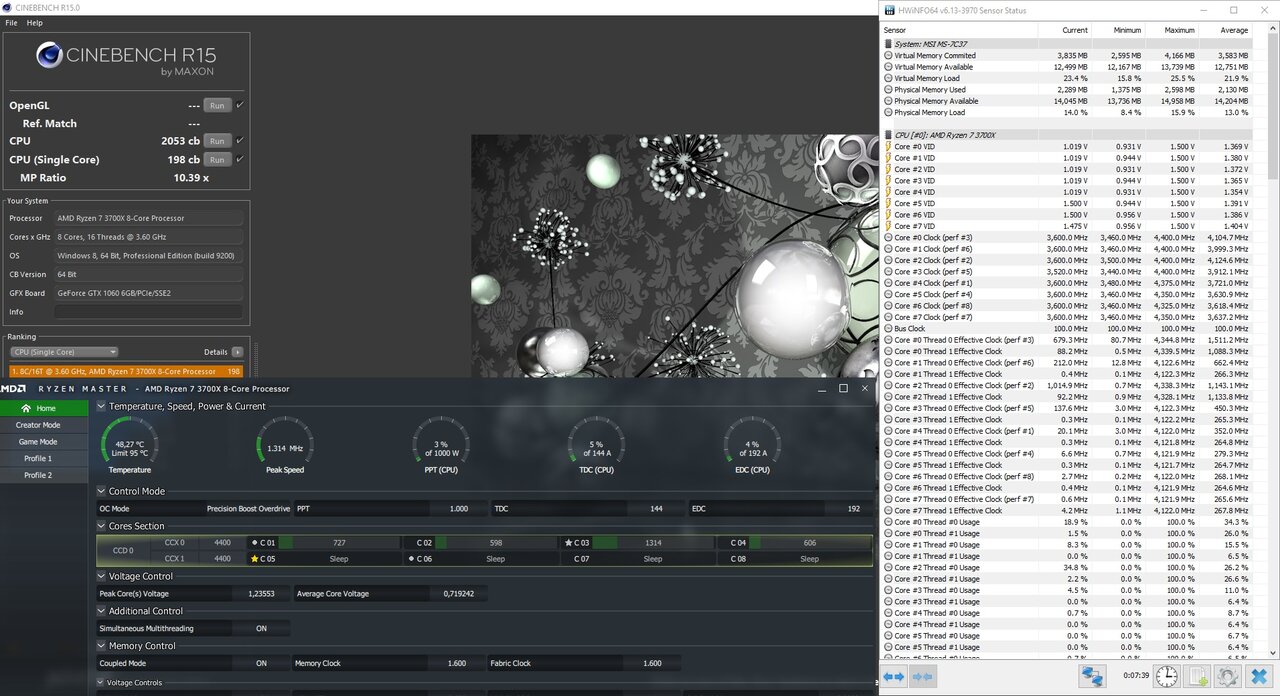Click the dot marker beside core C 01

[255, 542]
